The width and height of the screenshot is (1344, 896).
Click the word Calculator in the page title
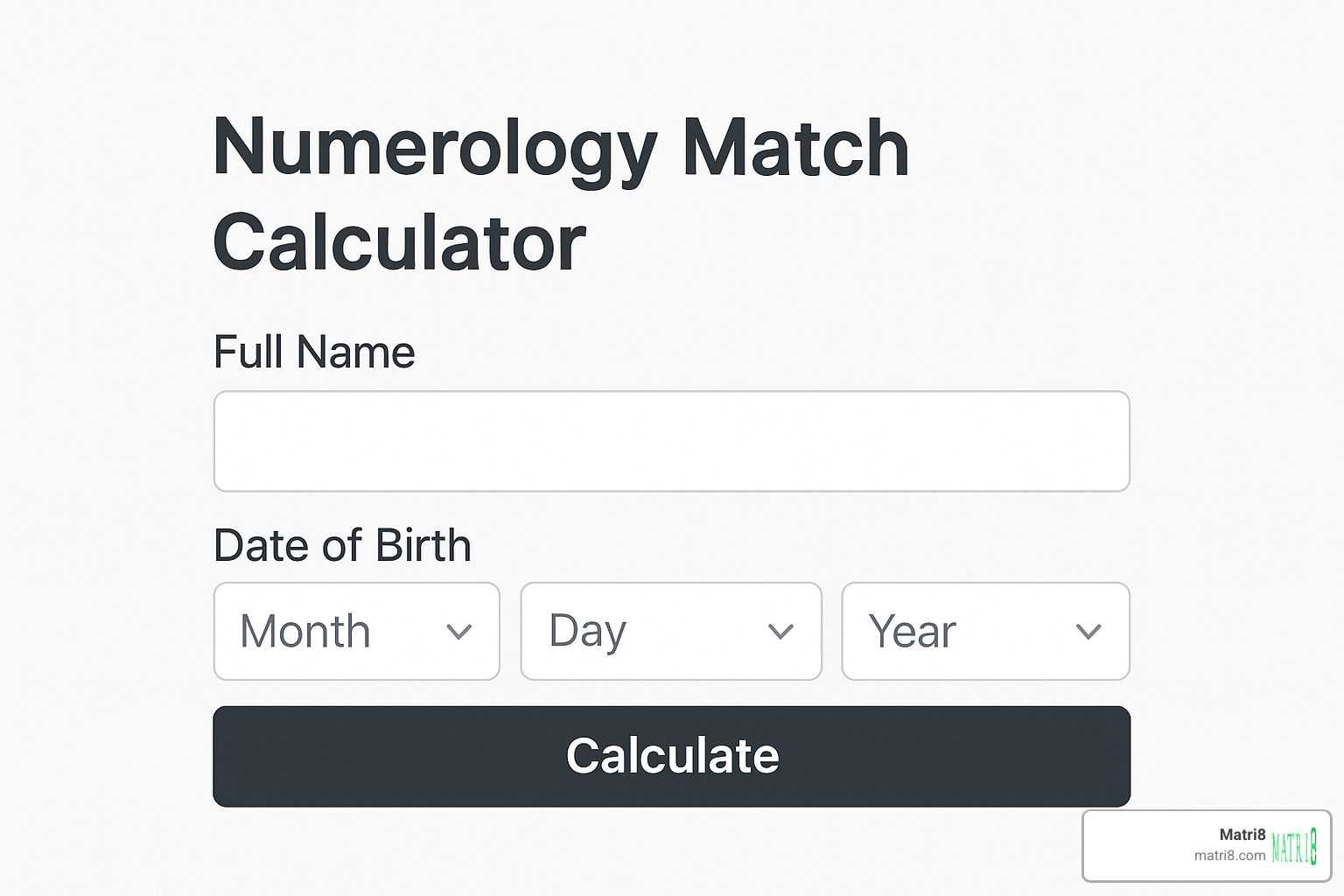click(x=399, y=242)
